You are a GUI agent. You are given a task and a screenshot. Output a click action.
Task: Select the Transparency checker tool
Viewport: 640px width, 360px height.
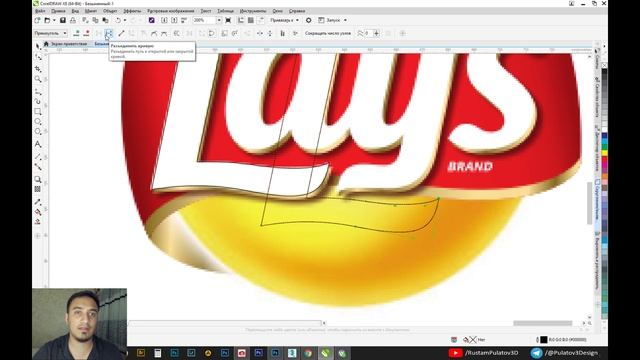pyautogui.click(x=38, y=189)
